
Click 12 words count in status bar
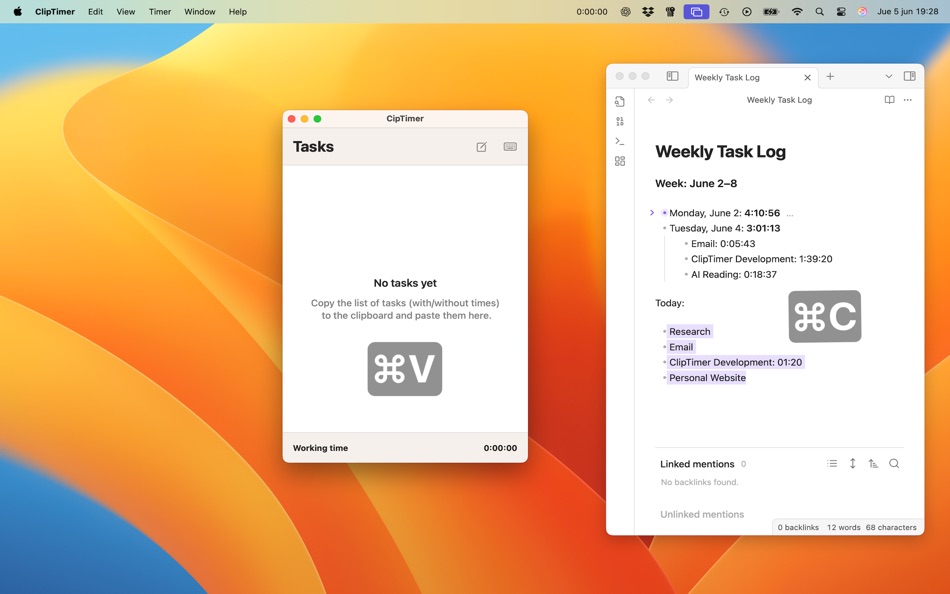tap(843, 527)
